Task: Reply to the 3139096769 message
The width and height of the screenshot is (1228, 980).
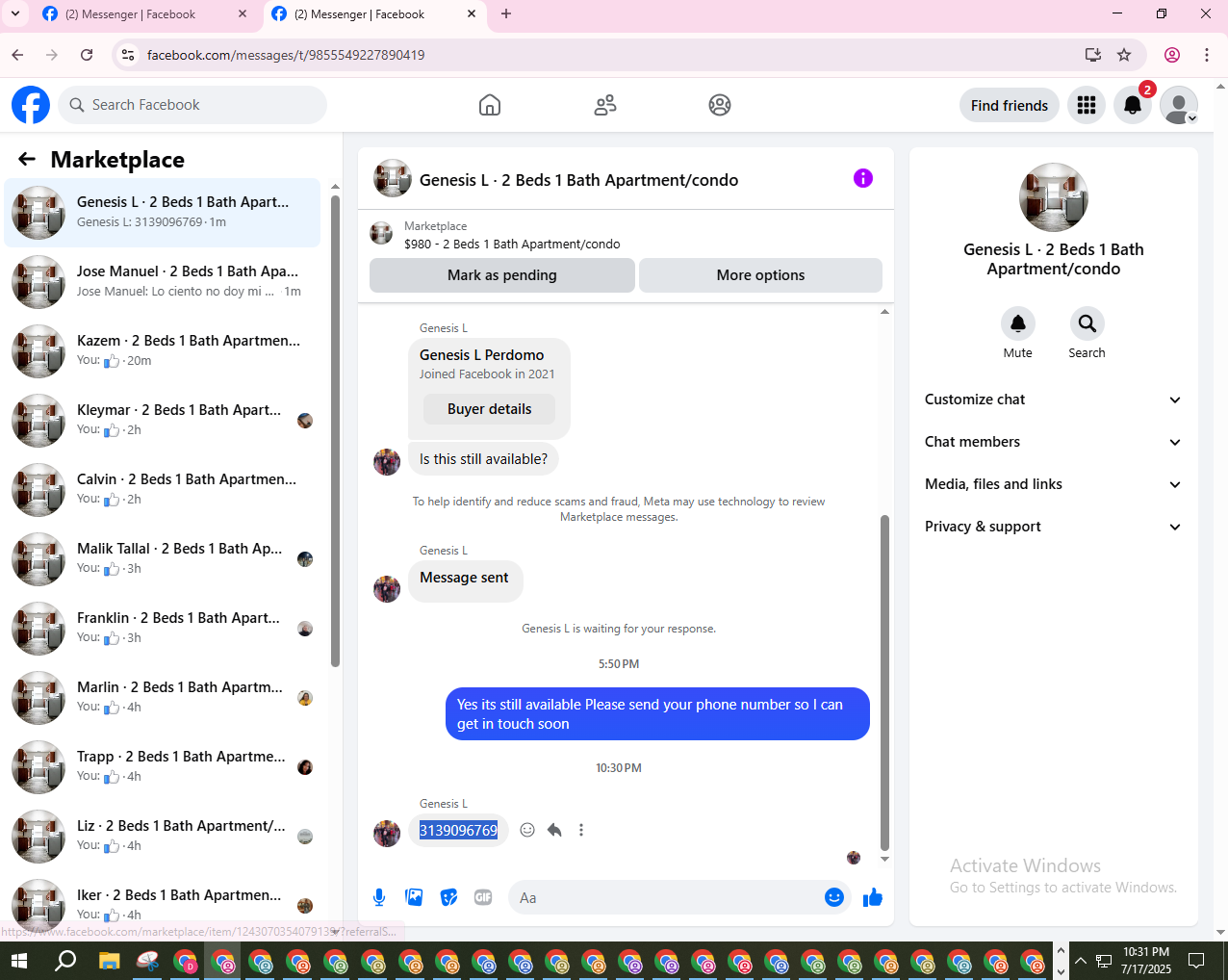Action: coord(554,830)
